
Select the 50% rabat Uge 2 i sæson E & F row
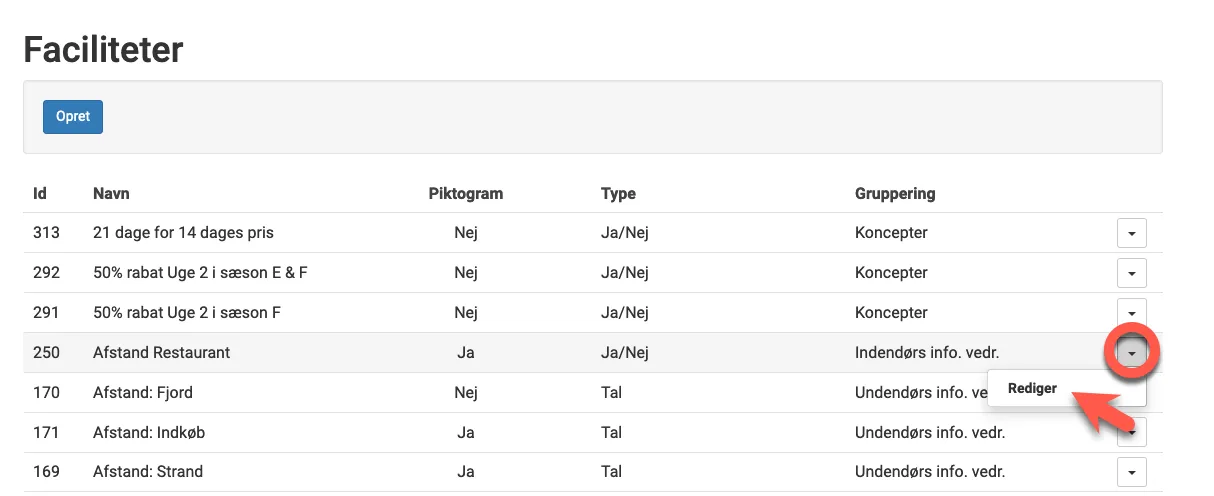200,273
